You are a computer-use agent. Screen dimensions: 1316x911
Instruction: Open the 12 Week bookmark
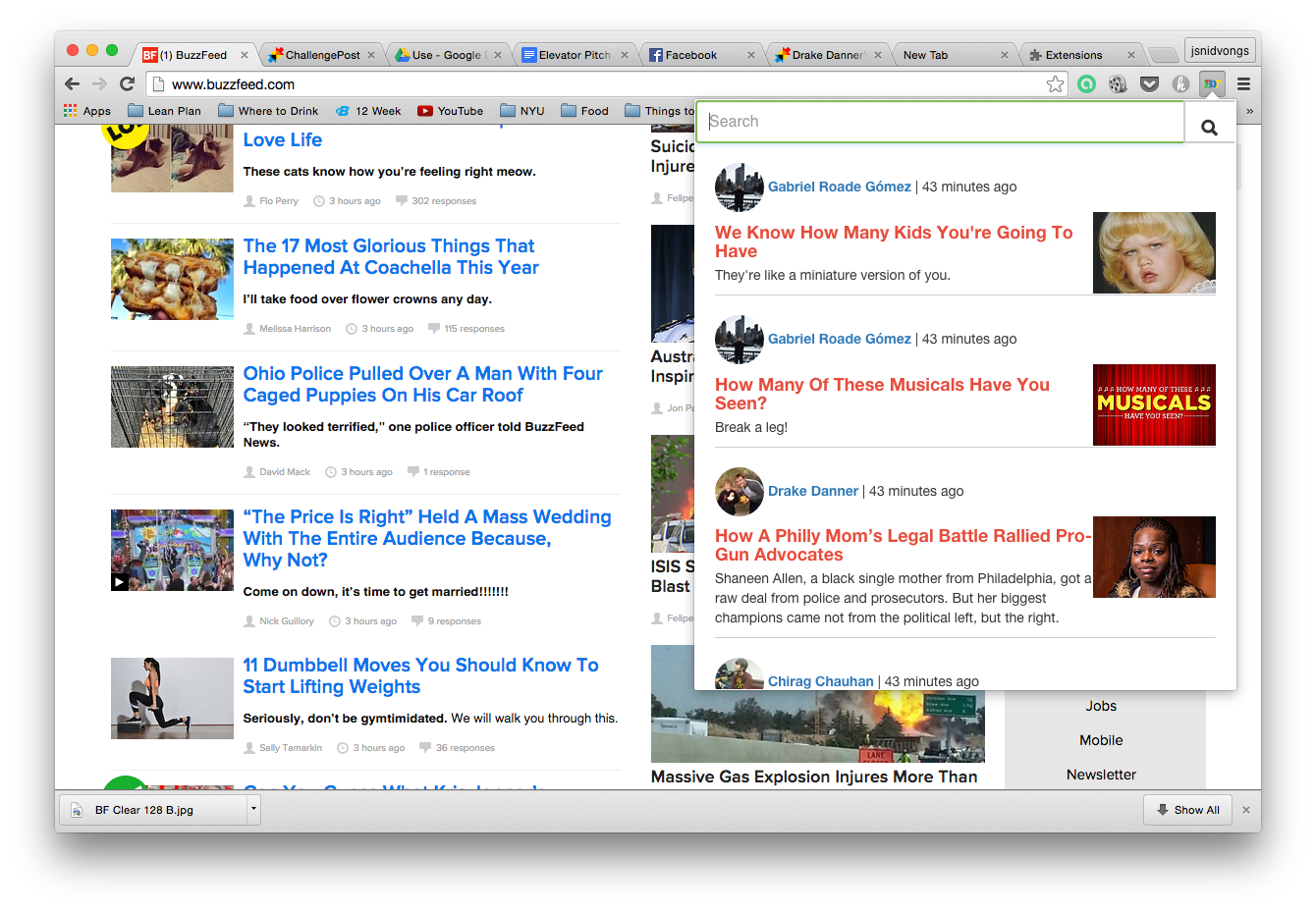click(x=368, y=111)
